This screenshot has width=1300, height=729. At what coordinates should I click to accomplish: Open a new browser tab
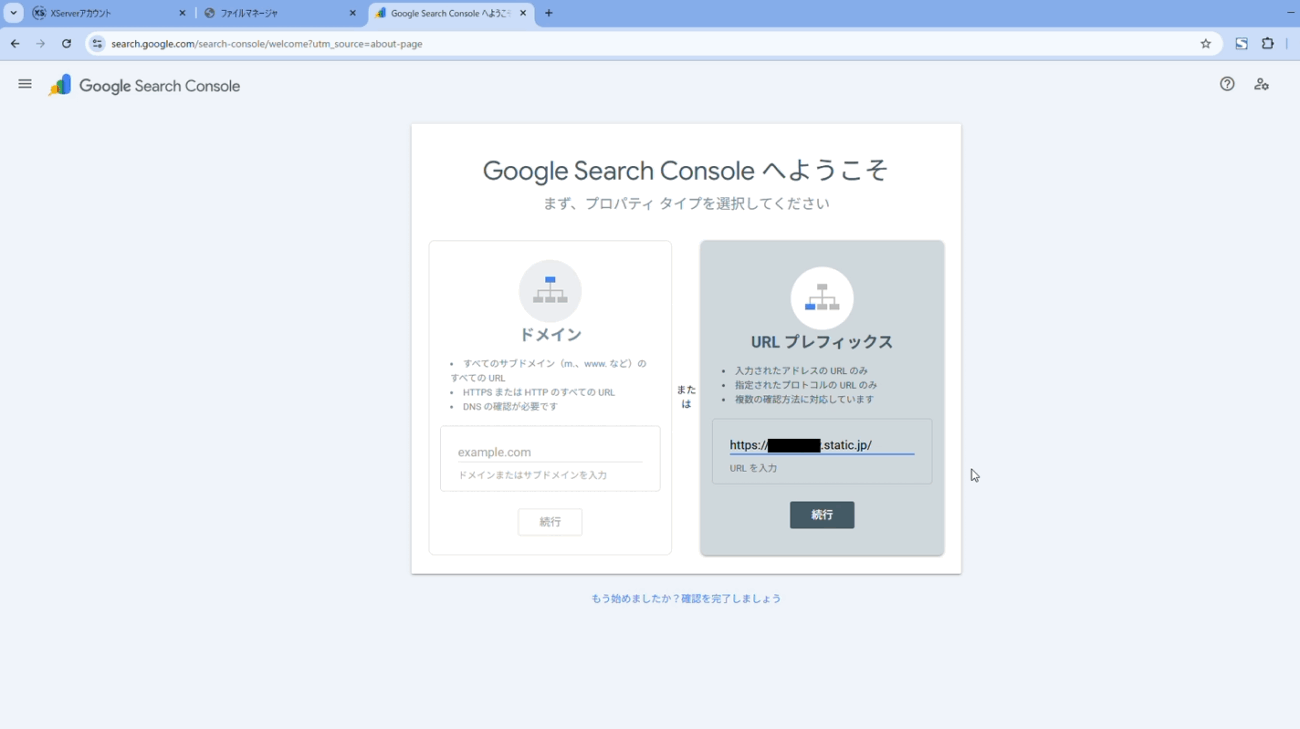[x=548, y=13]
